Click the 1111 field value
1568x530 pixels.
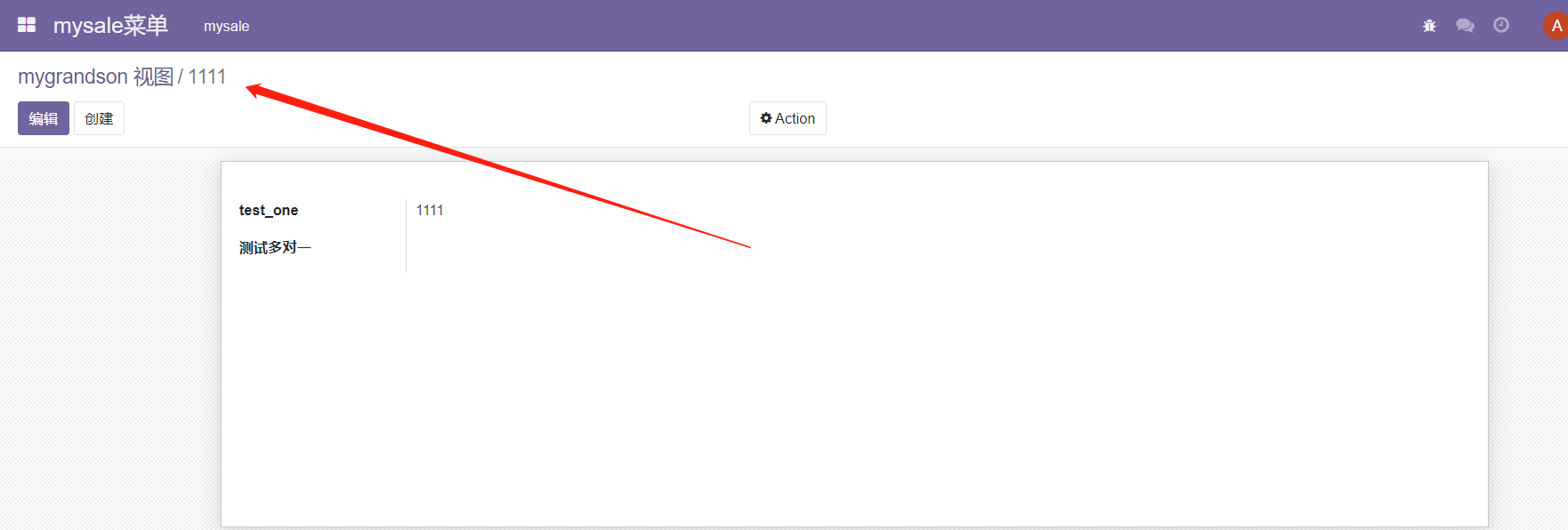coord(430,210)
